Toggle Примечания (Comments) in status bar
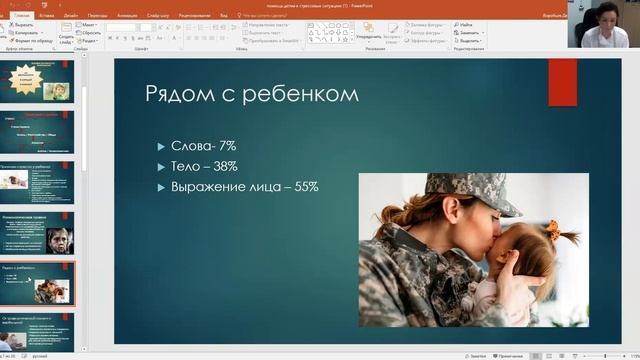This screenshot has height=360, width=640. click(x=508, y=356)
